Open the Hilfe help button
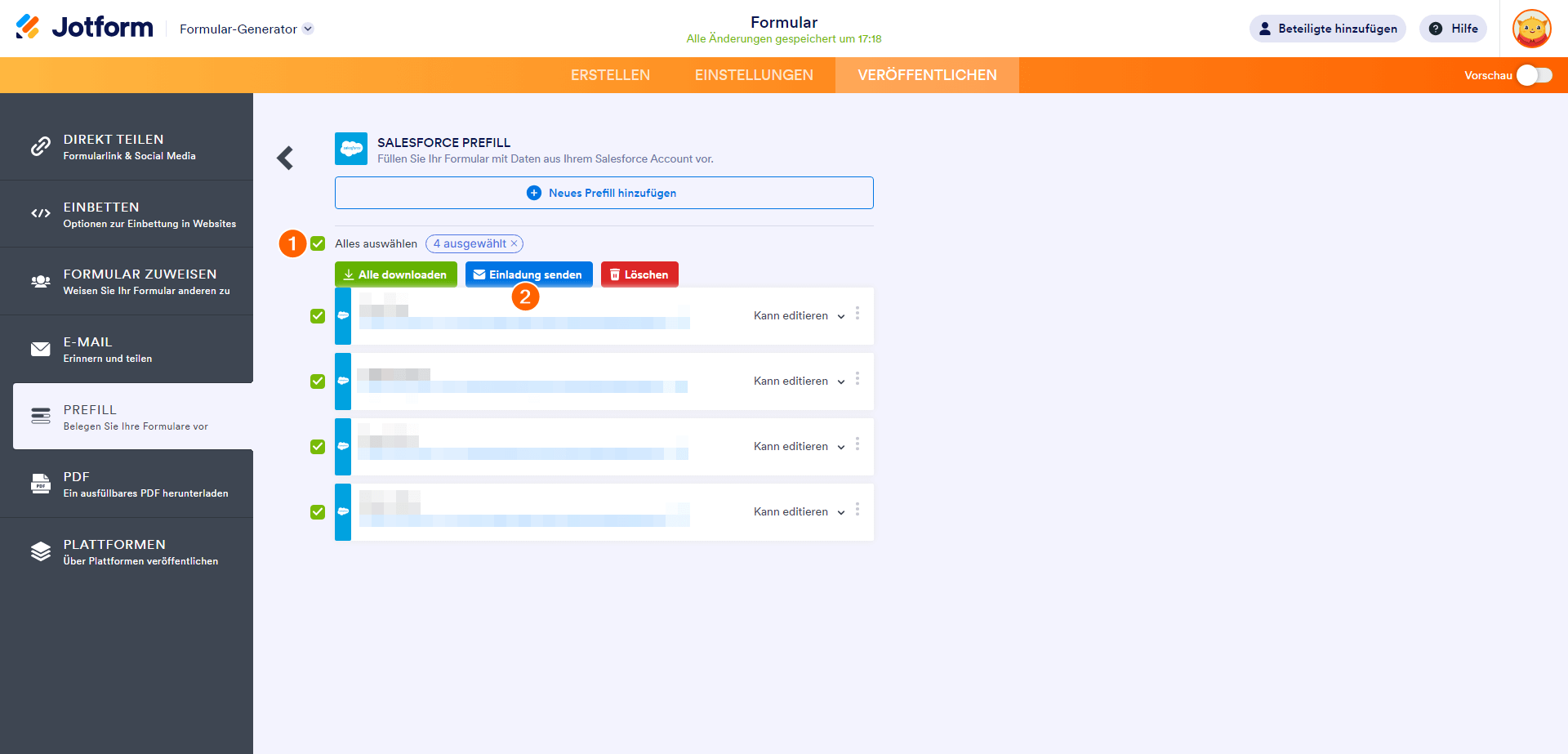The image size is (1568, 754). pos(1454,29)
